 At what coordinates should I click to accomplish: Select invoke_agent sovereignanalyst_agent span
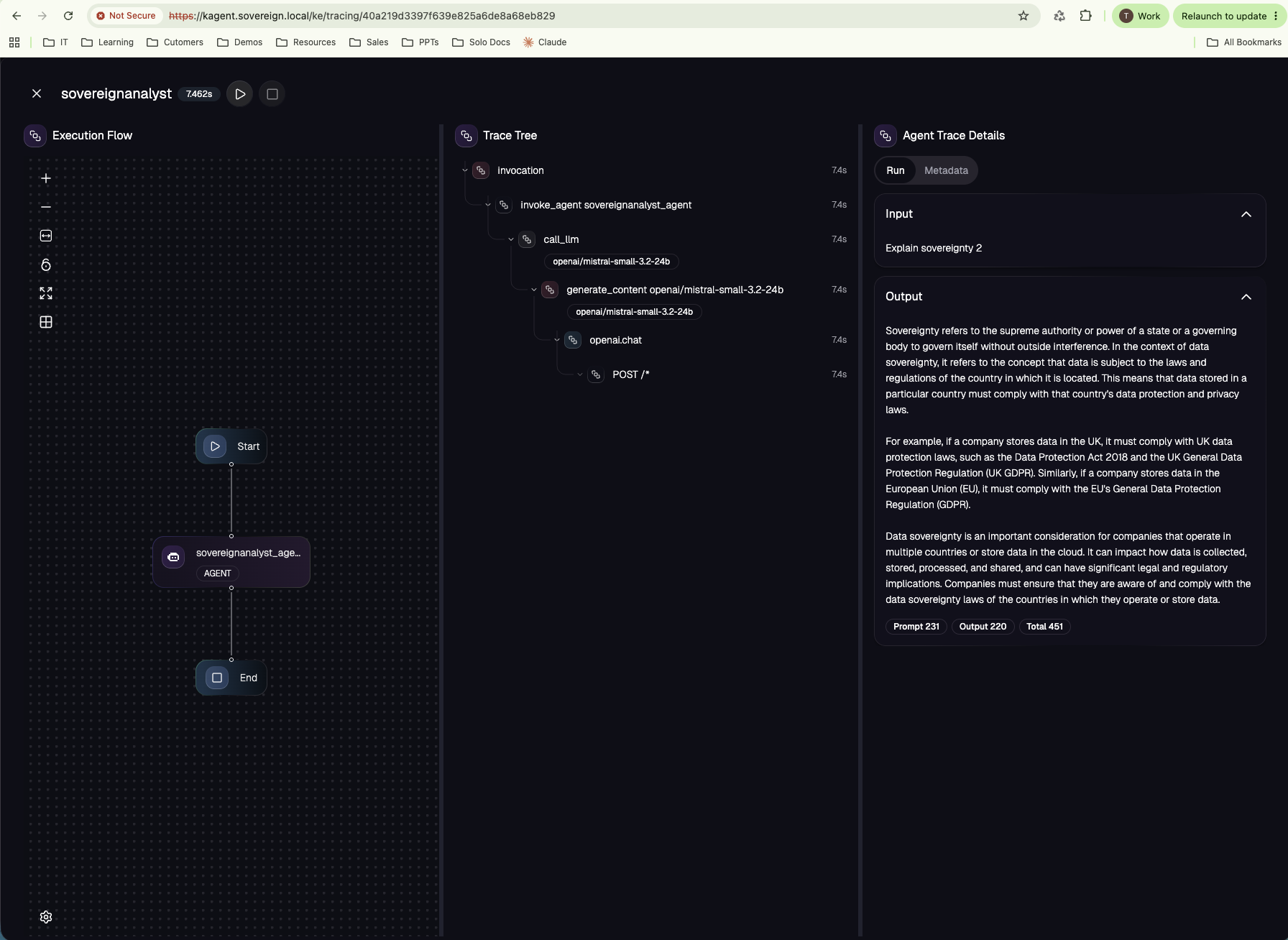(606, 205)
